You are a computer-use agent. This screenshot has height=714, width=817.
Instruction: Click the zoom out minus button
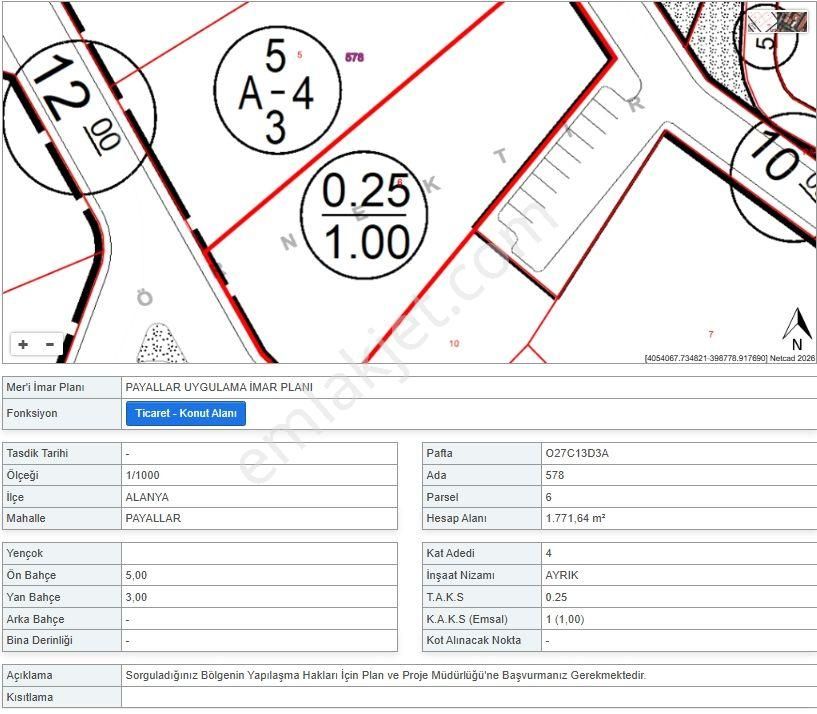(50, 344)
